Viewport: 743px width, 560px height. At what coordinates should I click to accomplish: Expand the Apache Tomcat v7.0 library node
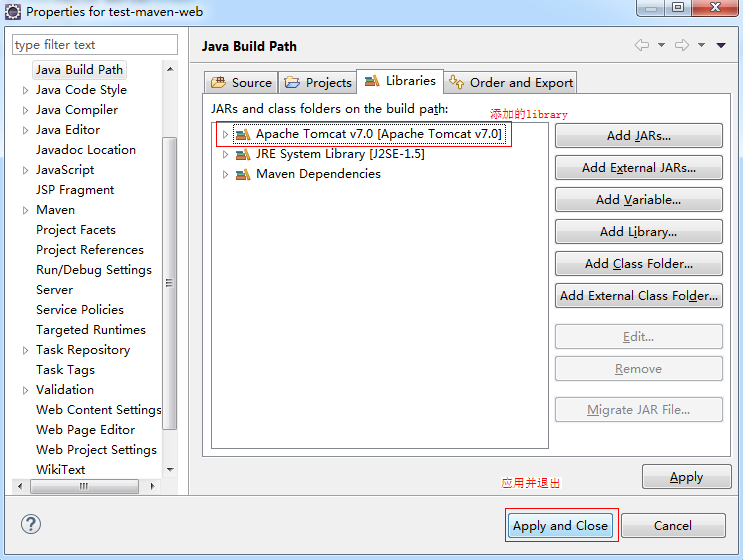click(226, 135)
